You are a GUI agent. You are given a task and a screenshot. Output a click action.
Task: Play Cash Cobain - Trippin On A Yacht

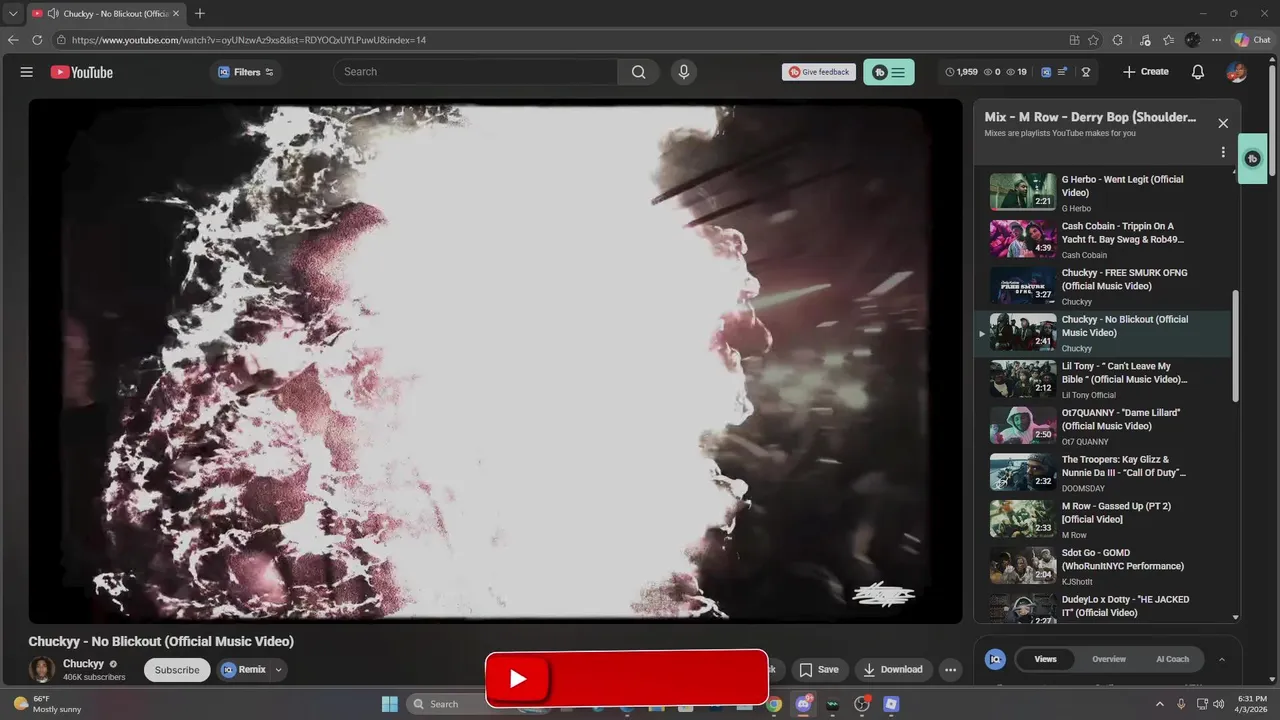tap(1102, 240)
